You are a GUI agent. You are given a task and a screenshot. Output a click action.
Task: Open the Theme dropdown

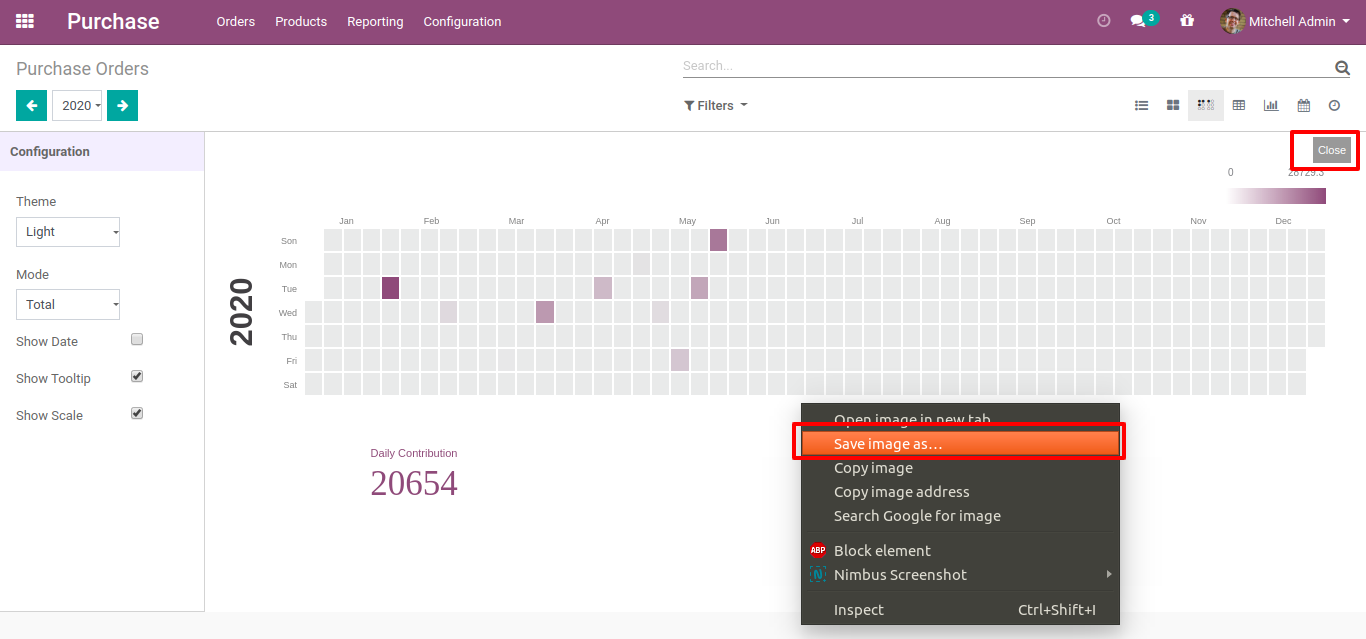pyautogui.click(x=68, y=232)
